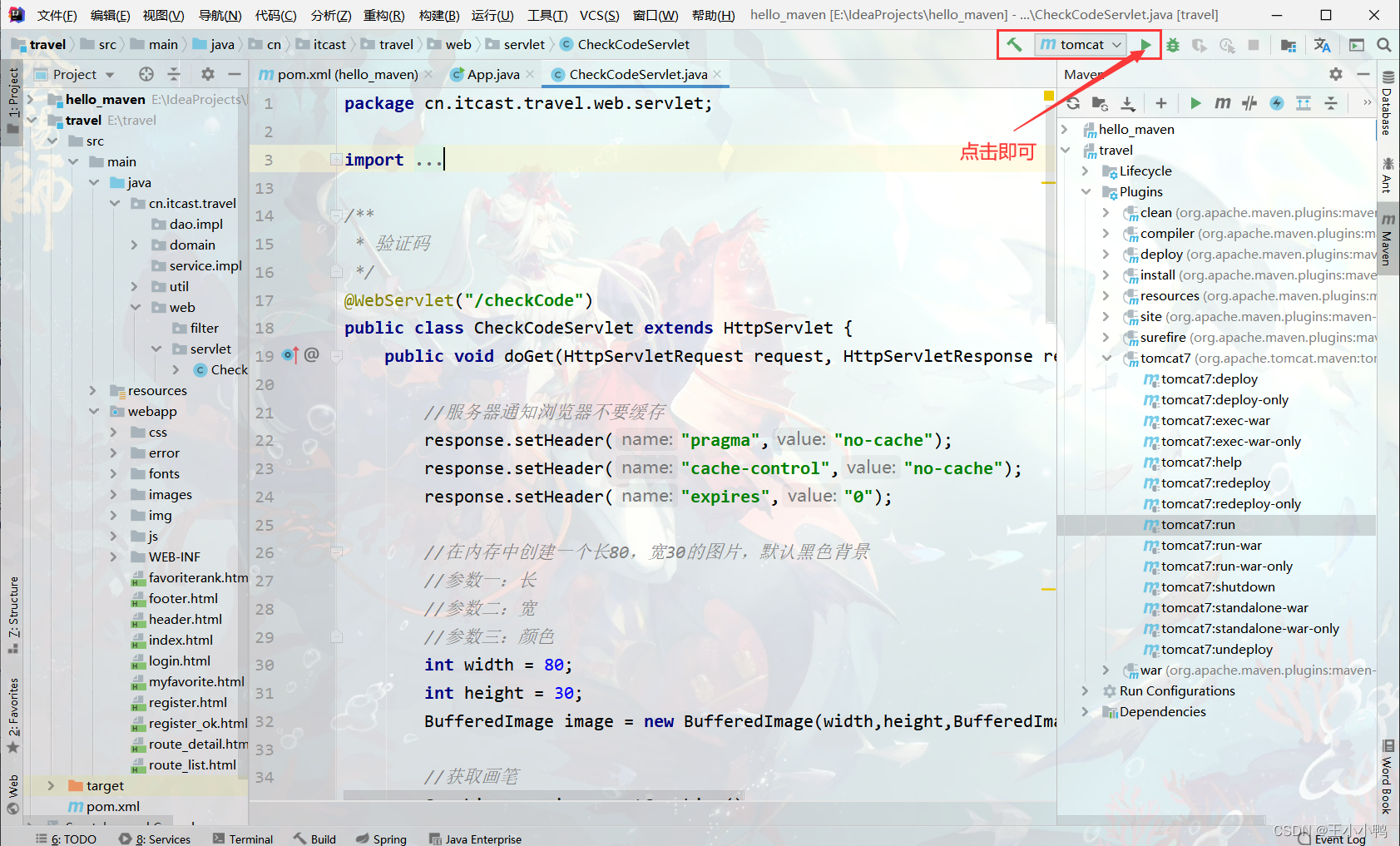Image resolution: width=1400 pixels, height=846 pixels.
Task: Open 8: Services tool window
Action: coord(155,839)
